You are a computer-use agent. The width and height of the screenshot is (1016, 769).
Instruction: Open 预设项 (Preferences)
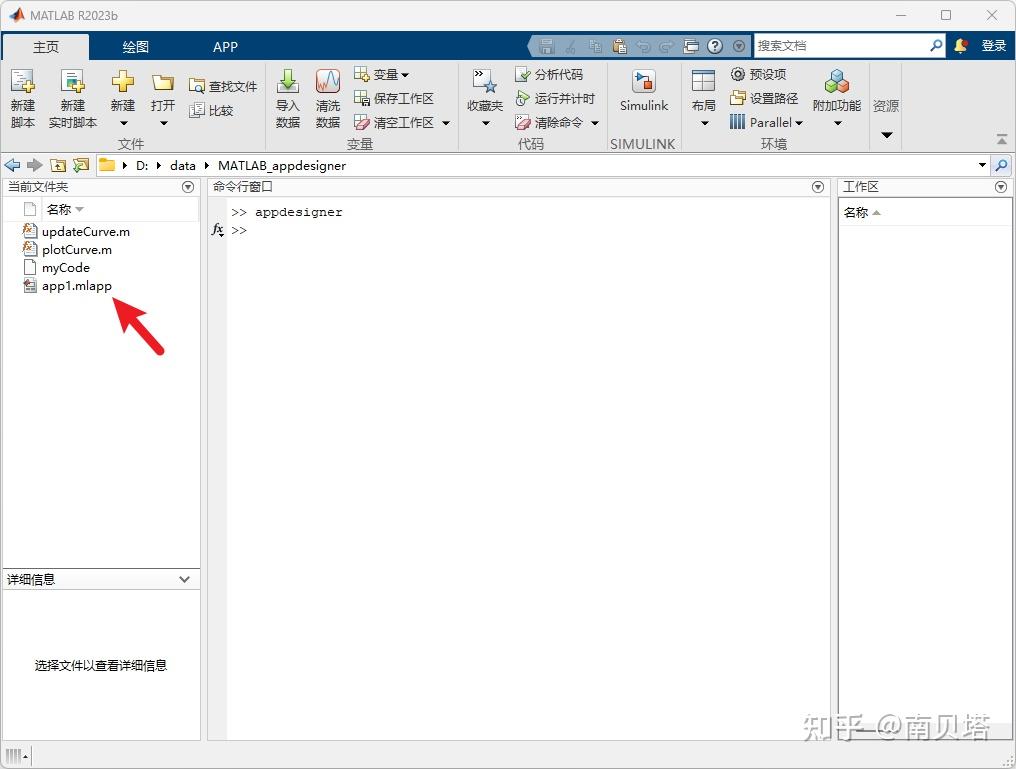[x=762, y=74]
